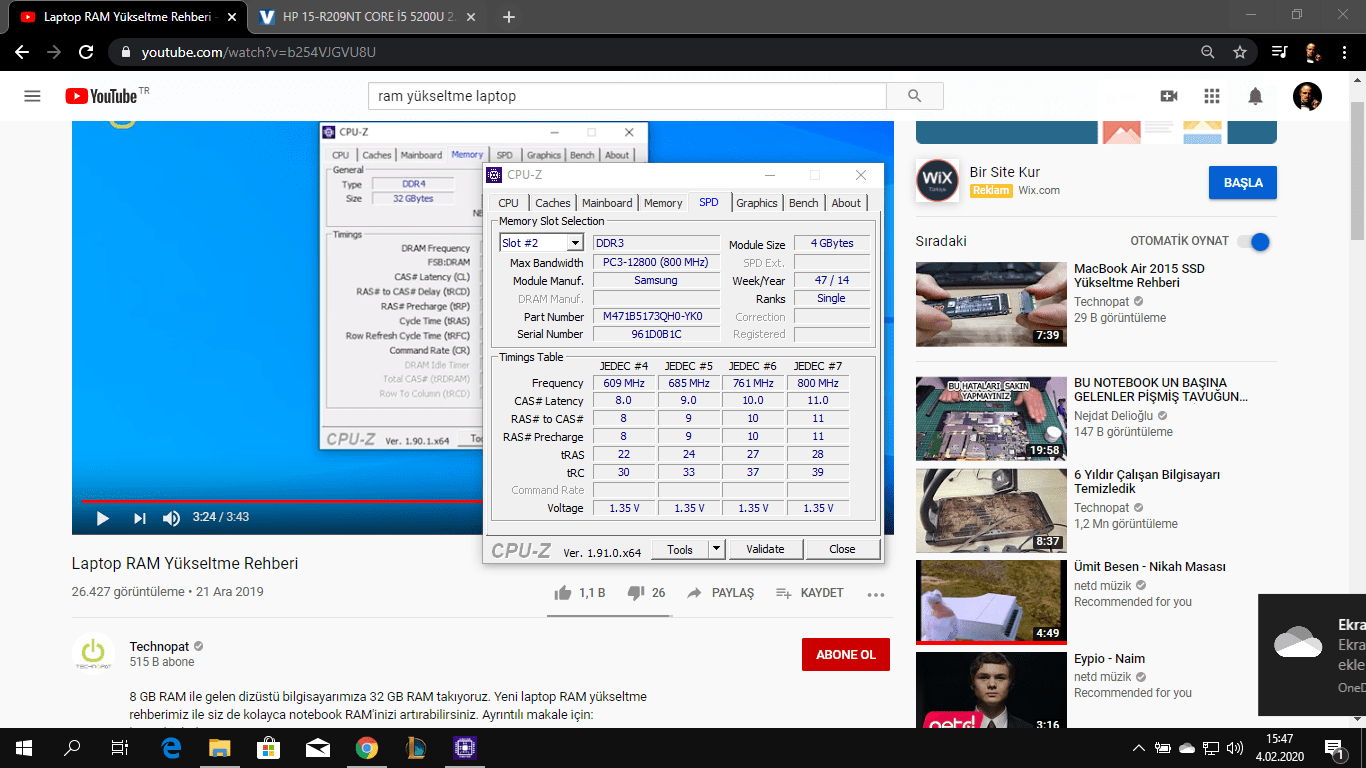Click the BAŞLA button on the Wix ad
The height and width of the screenshot is (768, 1366).
coord(1243,183)
